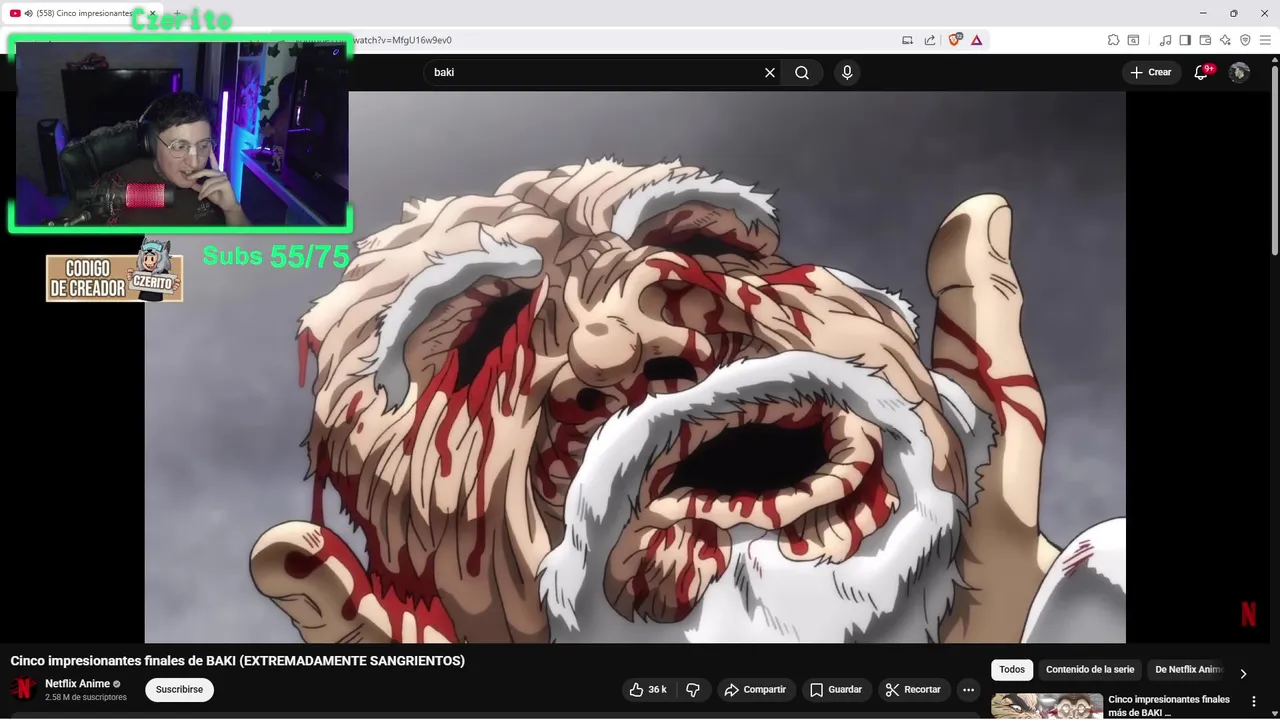Dislike the video with thumbs down
Image resolution: width=1280 pixels, height=720 pixels.
coord(692,689)
